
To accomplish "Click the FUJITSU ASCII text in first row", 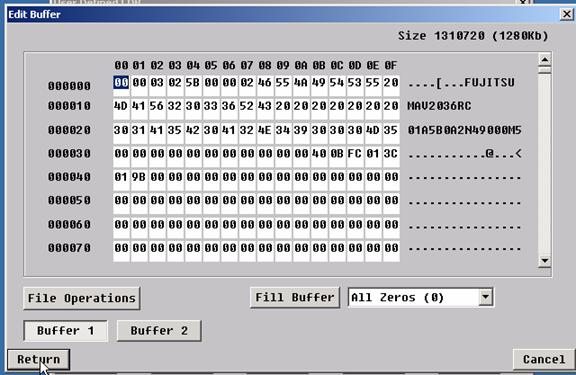I will click(x=489, y=83).
